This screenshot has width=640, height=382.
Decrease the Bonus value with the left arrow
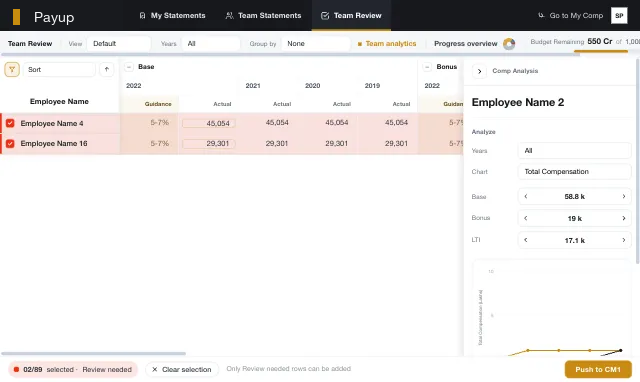click(x=526, y=218)
